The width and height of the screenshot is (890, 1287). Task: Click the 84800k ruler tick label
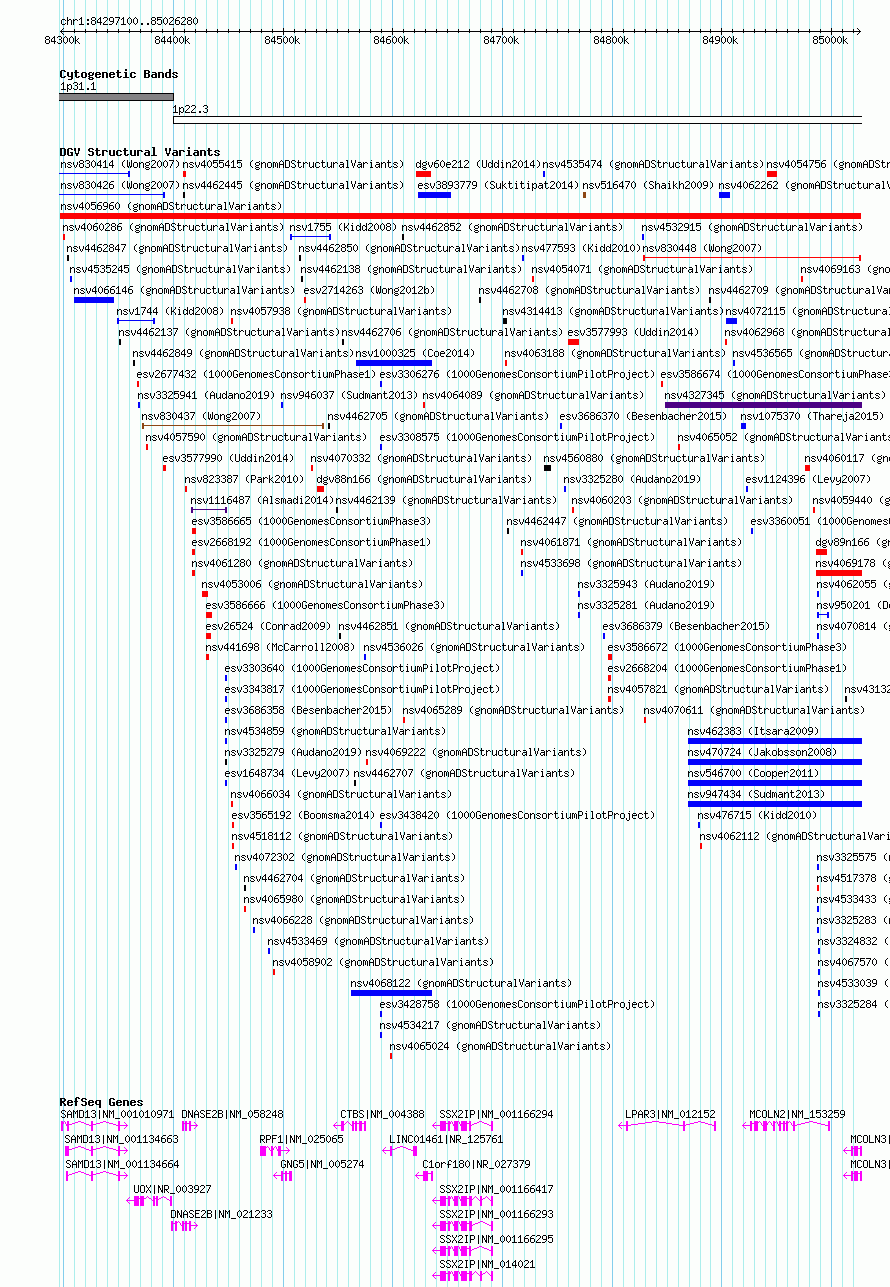[x=610, y=40]
